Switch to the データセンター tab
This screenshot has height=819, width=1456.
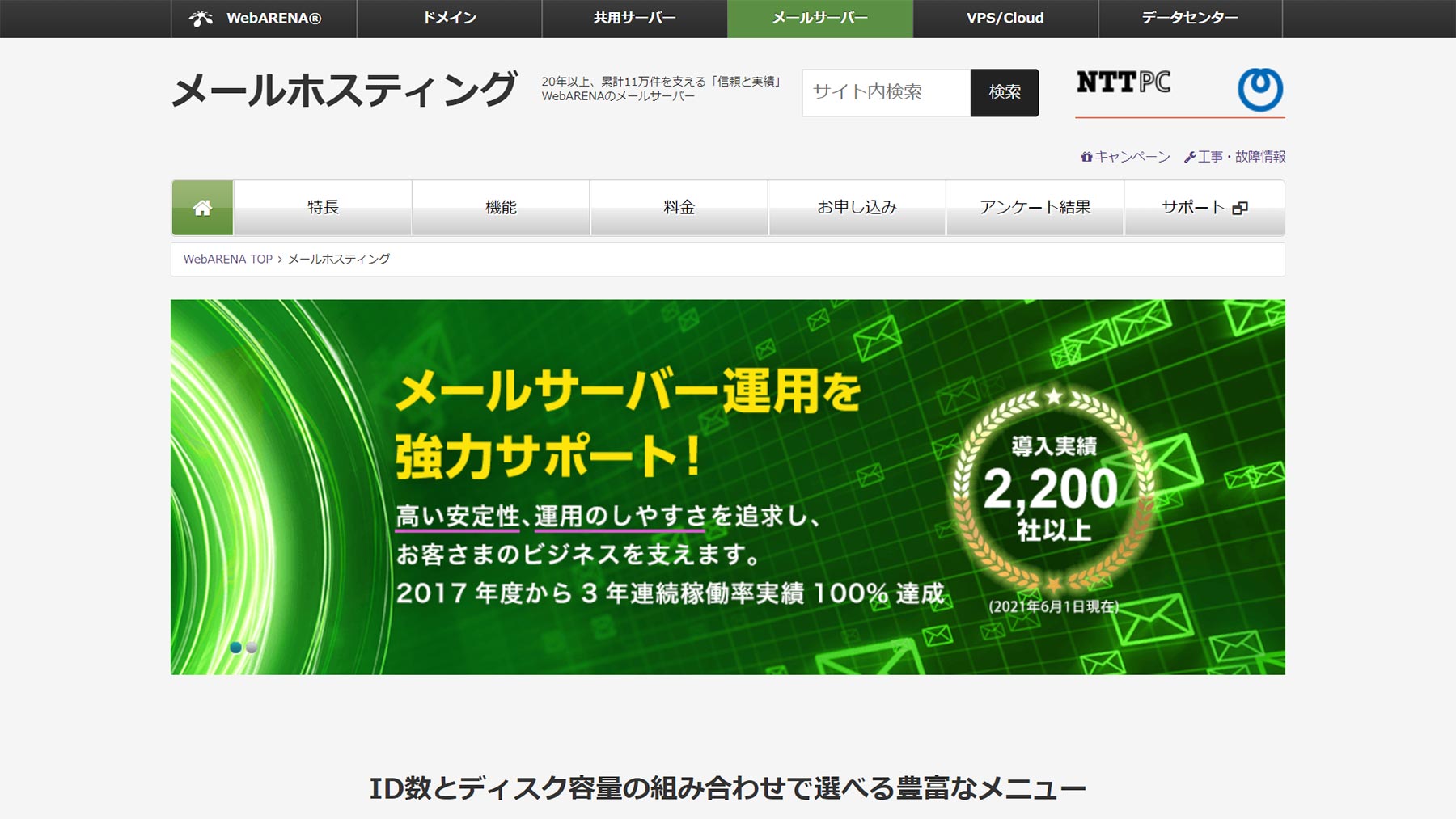coord(1190,16)
